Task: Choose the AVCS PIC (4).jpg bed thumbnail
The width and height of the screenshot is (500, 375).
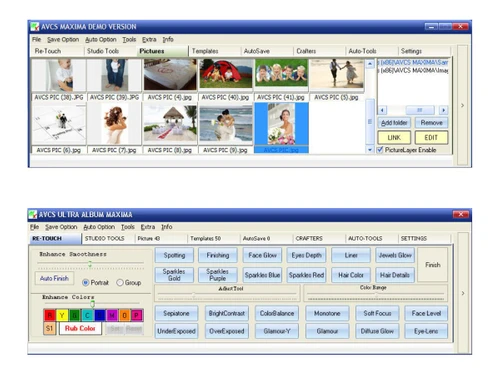Action: click(170, 75)
